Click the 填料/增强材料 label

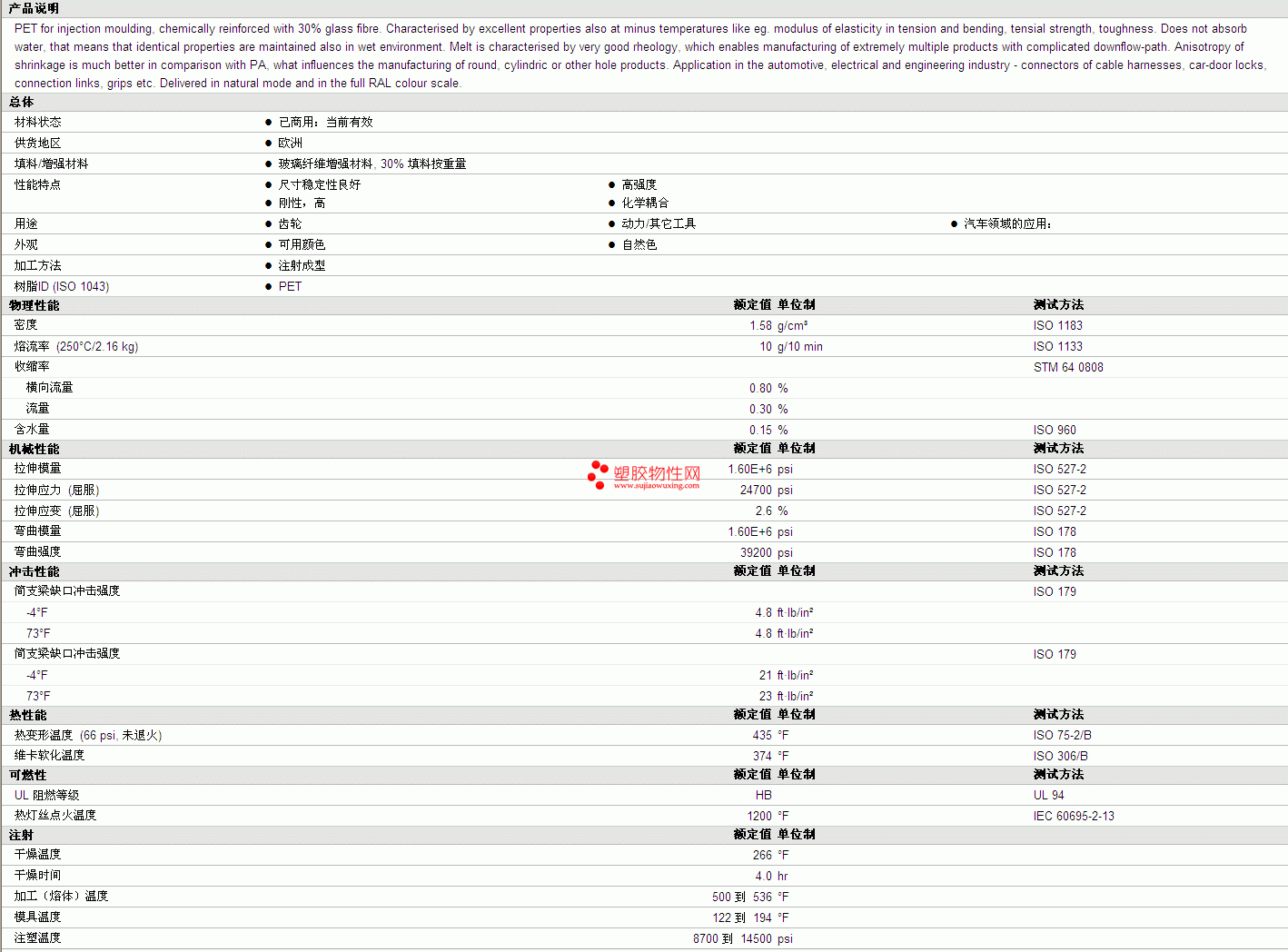pyautogui.click(x=51, y=164)
